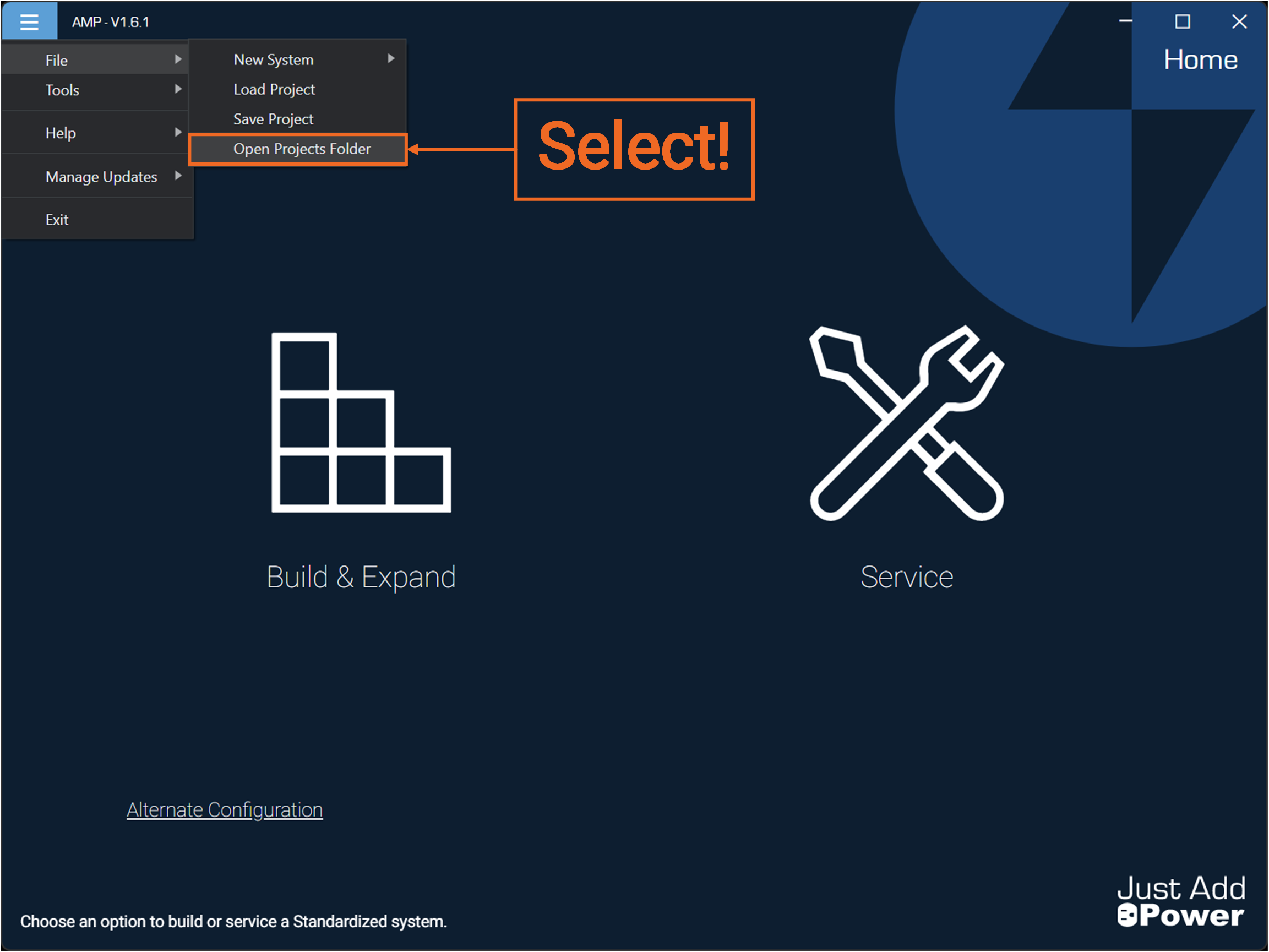Open the Alternate Configuration link
Viewport: 1269px width, 952px height.
224,810
